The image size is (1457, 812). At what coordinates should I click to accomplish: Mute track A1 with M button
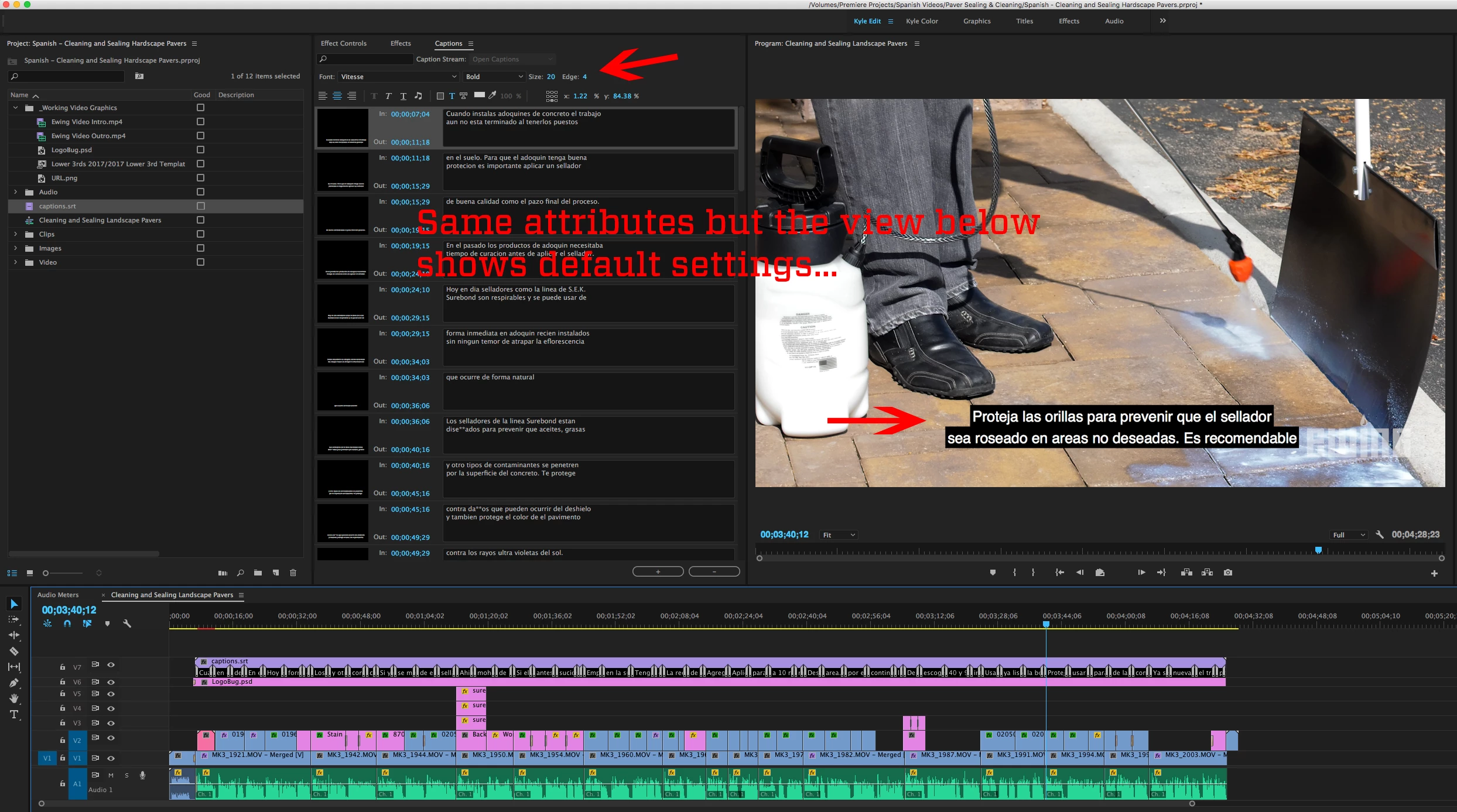(111, 775)
